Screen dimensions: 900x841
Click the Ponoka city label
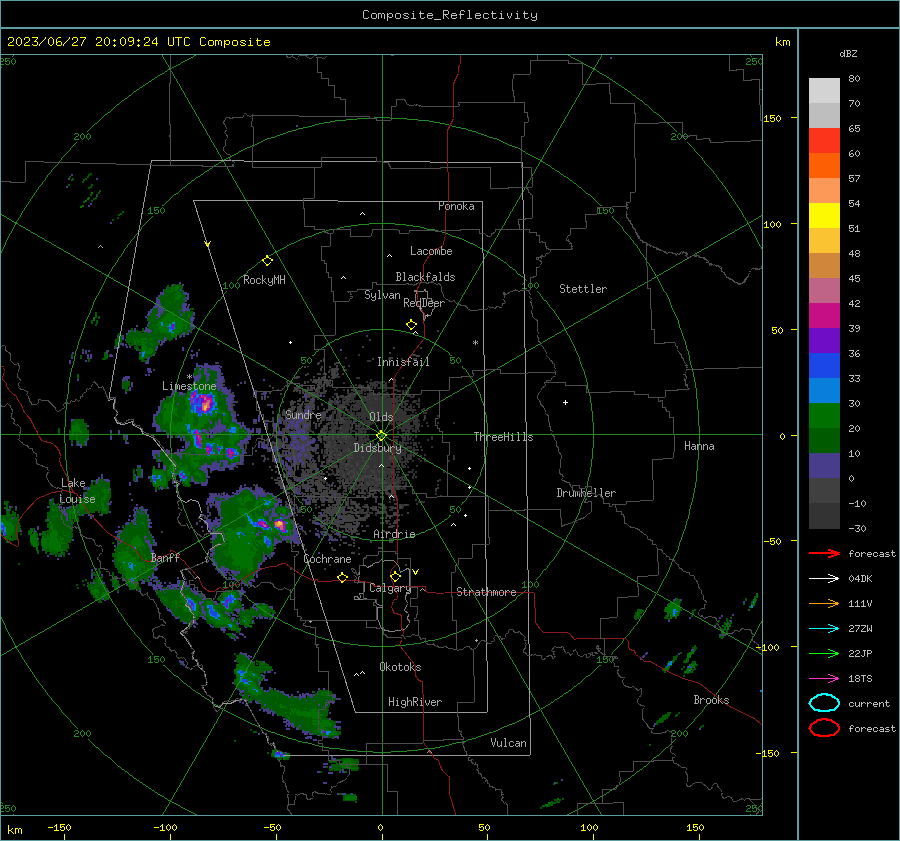click(456, 206)
